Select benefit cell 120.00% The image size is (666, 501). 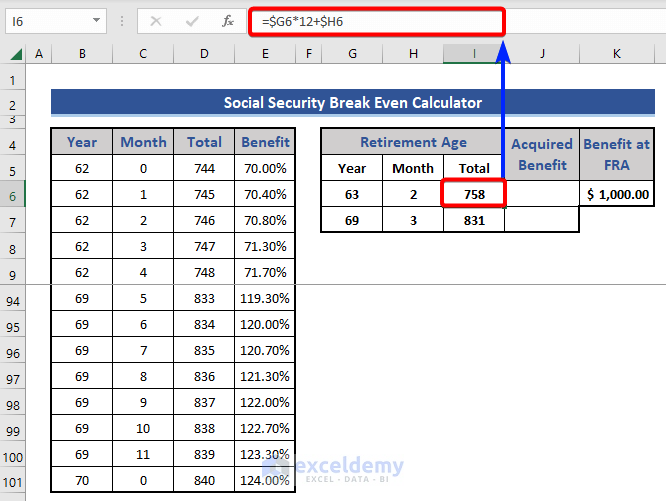click(x=265, y=324)
